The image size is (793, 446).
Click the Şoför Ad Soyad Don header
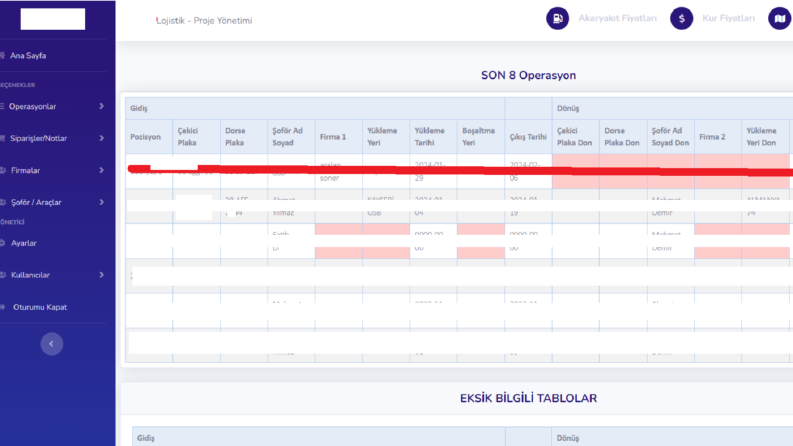670,137
